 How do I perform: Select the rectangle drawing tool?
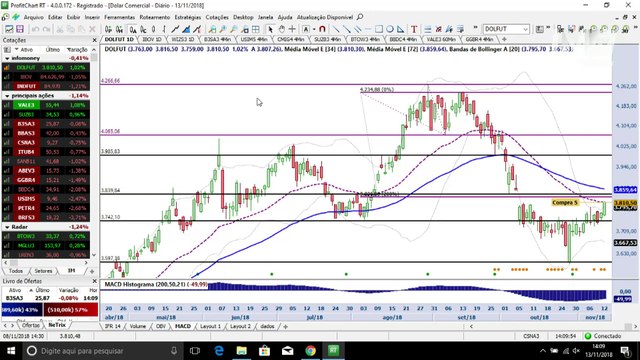[x=379, y=29]
